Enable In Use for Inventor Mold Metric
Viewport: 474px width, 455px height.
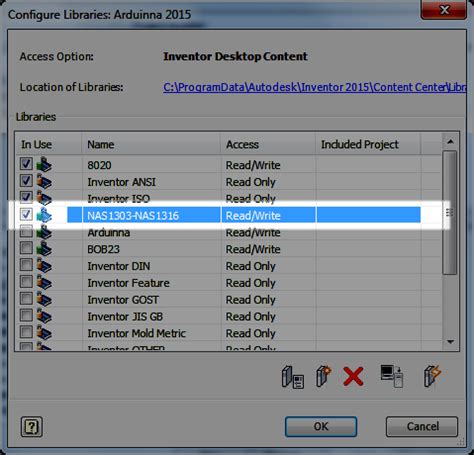point(26,332)
